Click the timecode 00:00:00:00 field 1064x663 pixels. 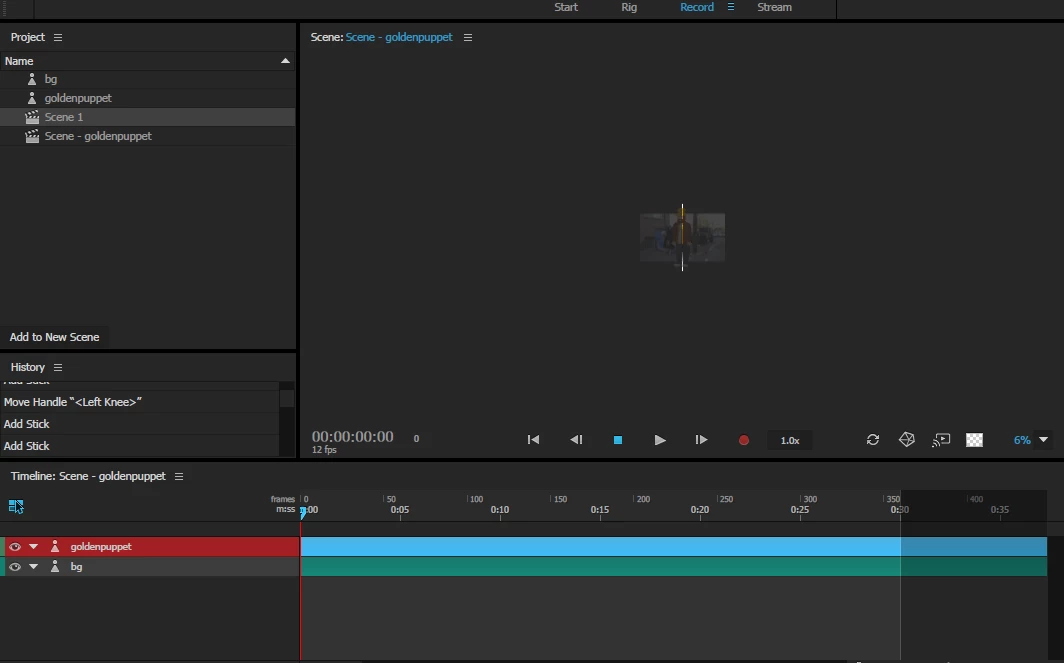pyautogui.click(x=352, y=436)
